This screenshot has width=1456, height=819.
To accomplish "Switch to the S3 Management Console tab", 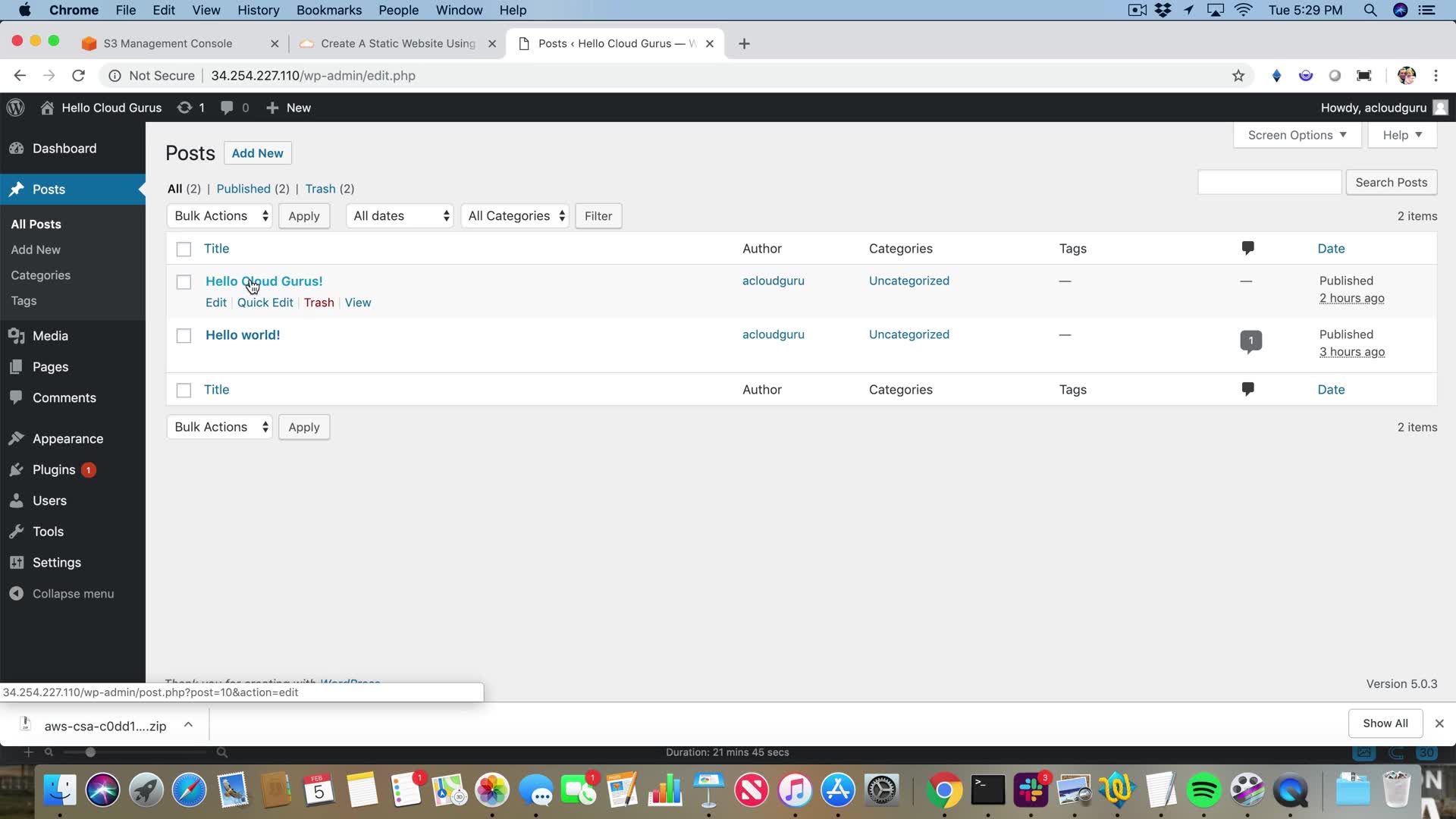I will tap(168, 43).
